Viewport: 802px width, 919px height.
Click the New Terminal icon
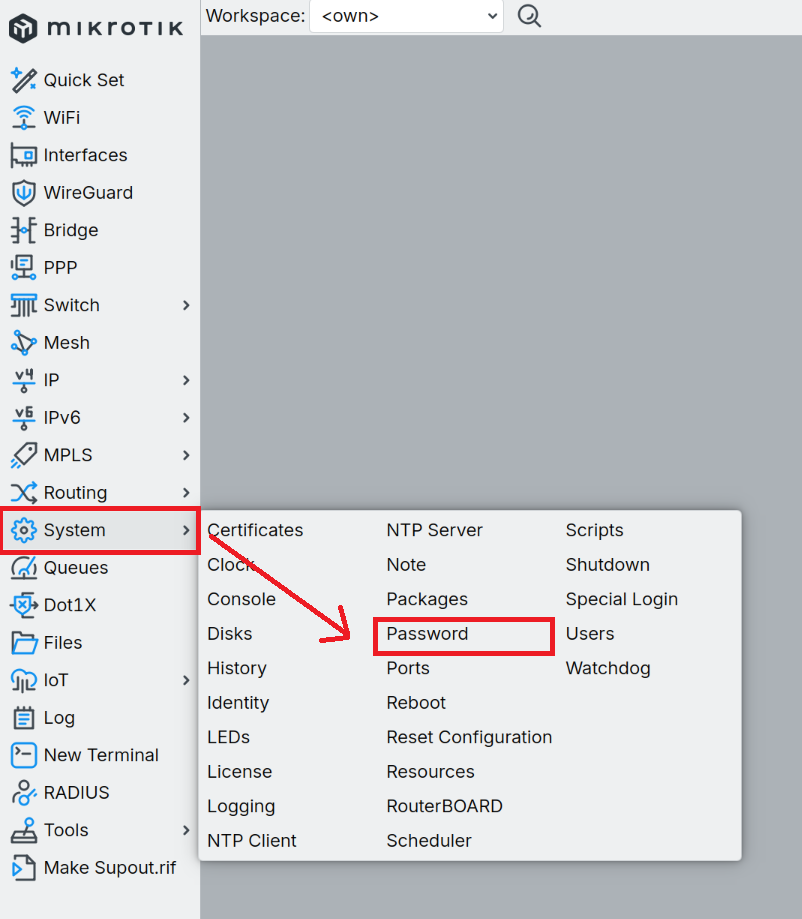(23, 755)
